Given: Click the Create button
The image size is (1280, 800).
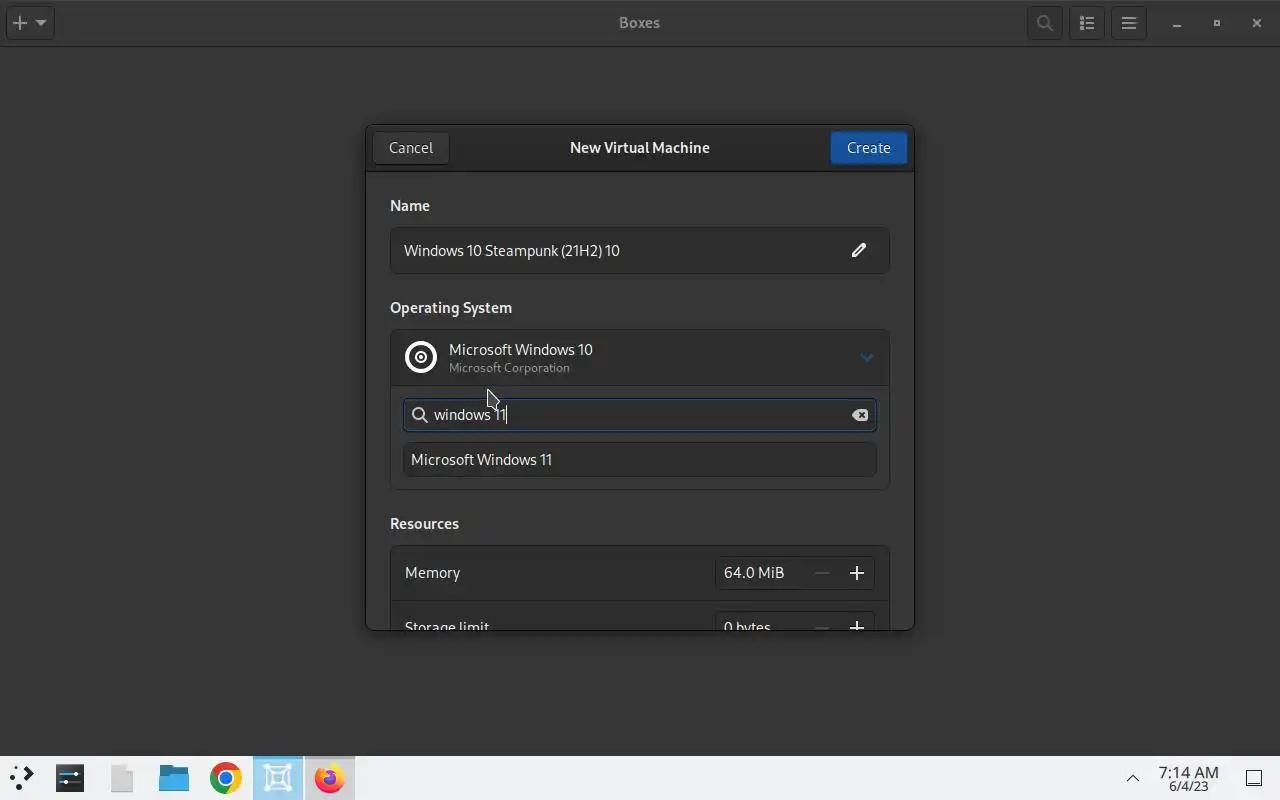Looking at the screenshot, I should point(868,148).
